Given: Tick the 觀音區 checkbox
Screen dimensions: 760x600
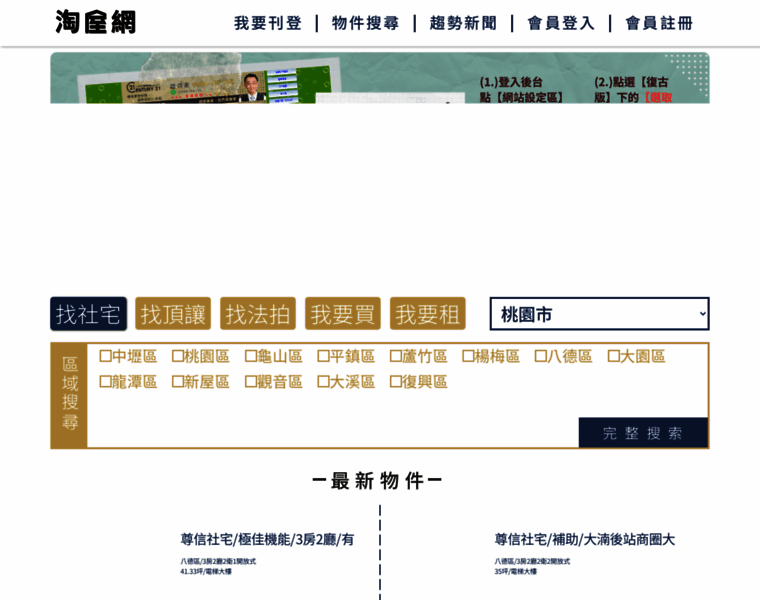Looking at the screenshot, I should (x=251, y=382).
